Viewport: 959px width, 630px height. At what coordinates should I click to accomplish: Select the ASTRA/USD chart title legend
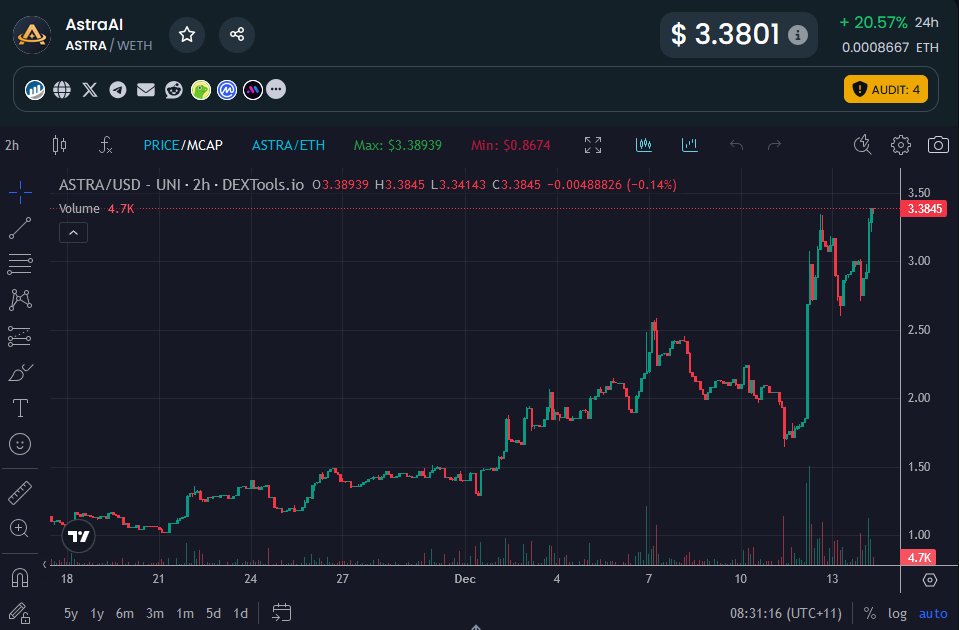181,185
